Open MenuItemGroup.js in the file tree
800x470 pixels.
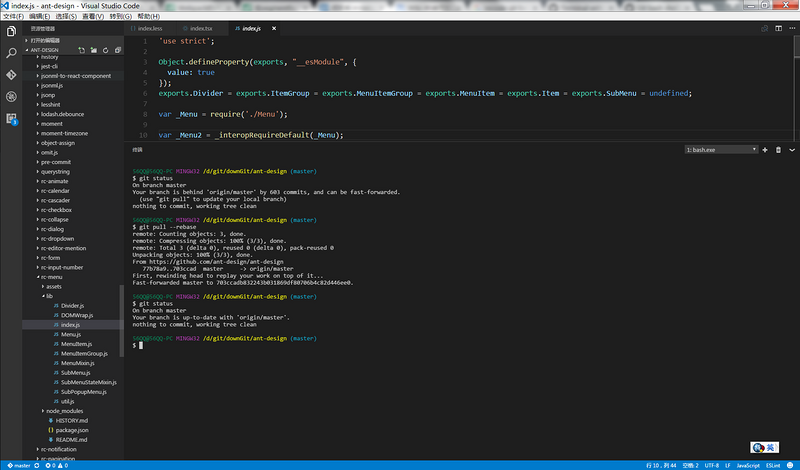84,354
